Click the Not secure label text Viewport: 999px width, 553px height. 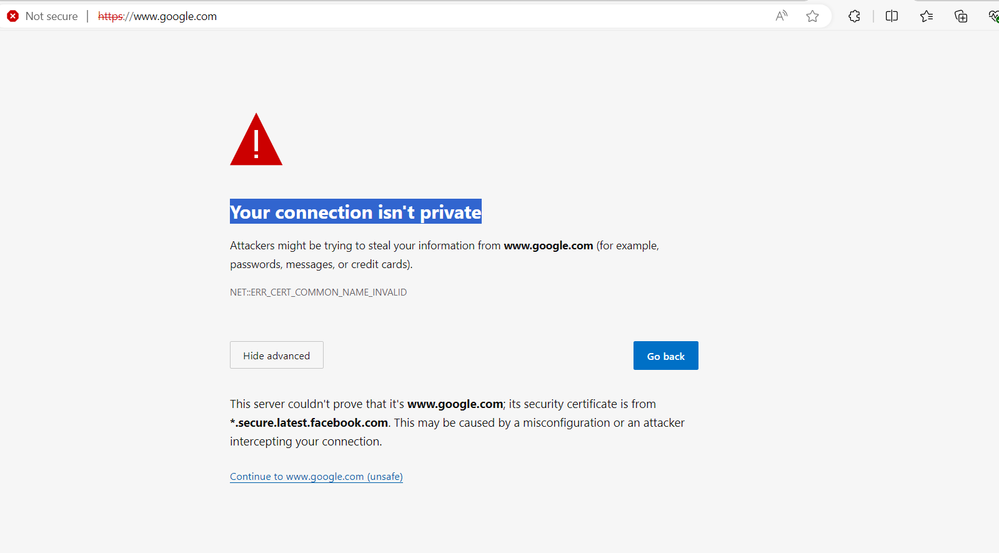51,16
